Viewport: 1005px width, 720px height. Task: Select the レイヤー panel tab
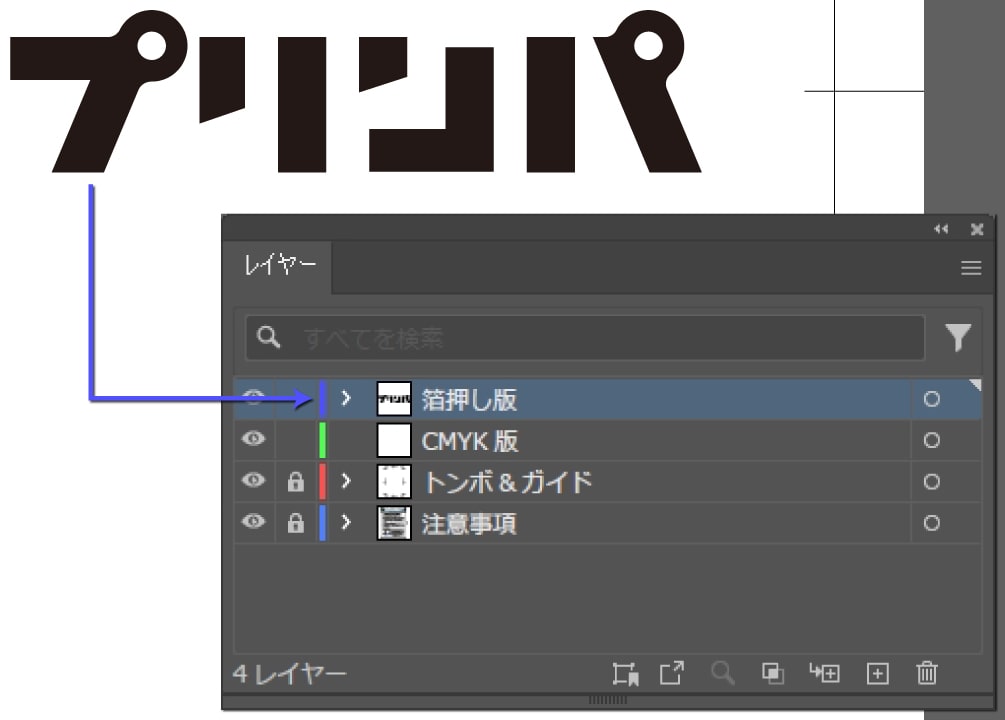coord(281,267)
